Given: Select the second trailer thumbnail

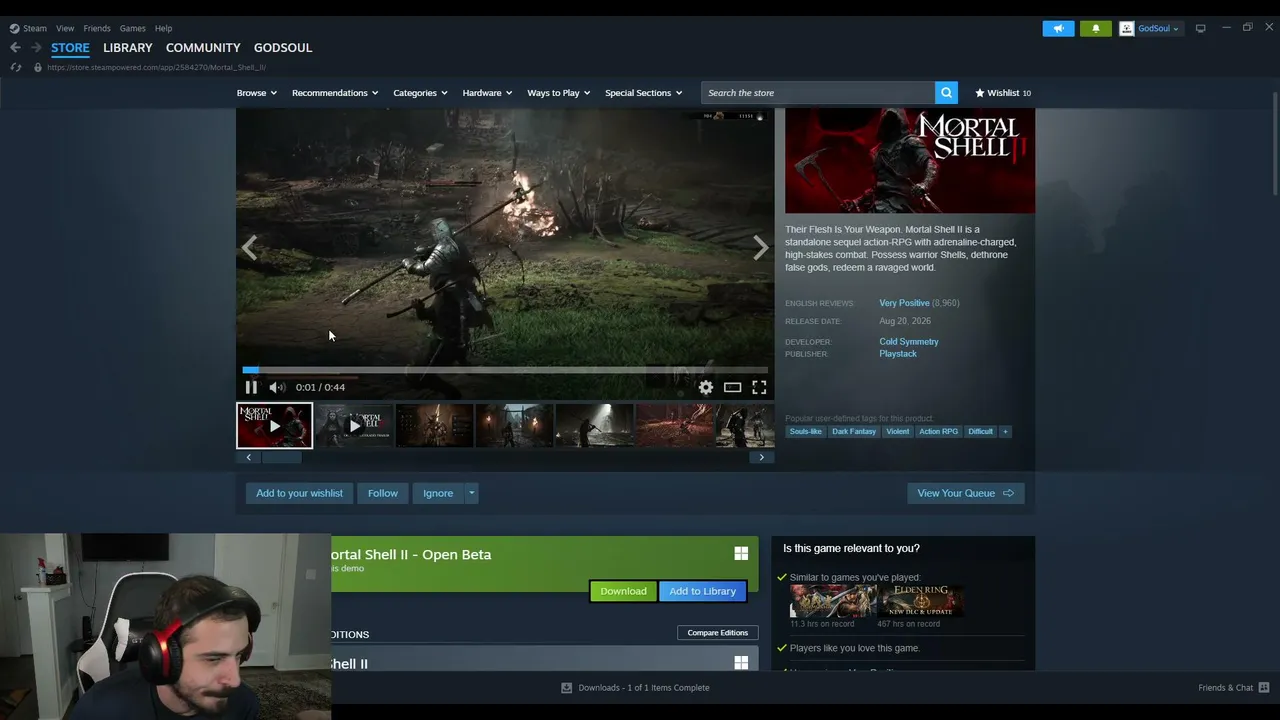Looking at the screenshot, I should (x=354, y=426).
